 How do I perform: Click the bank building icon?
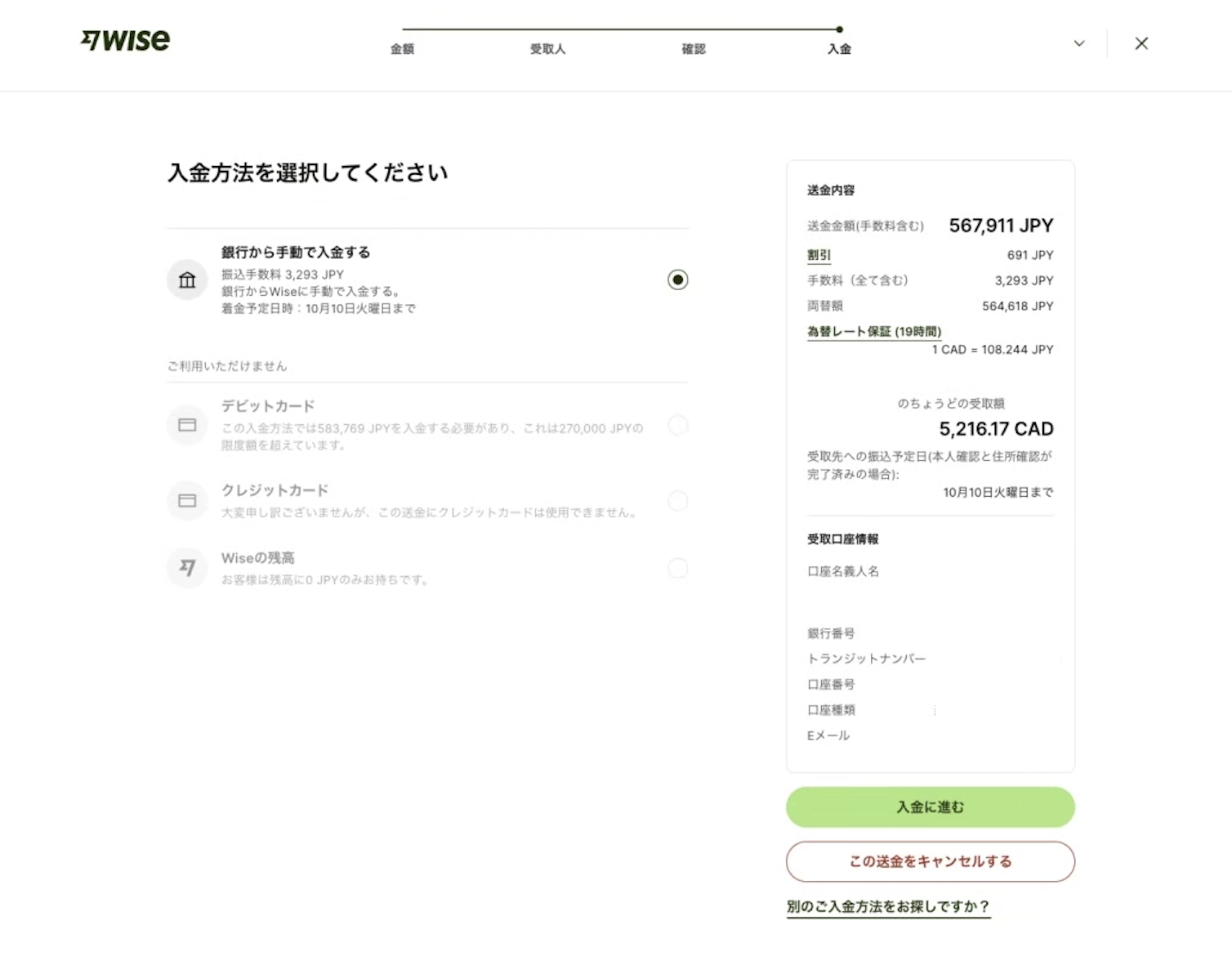coord(187,280)
